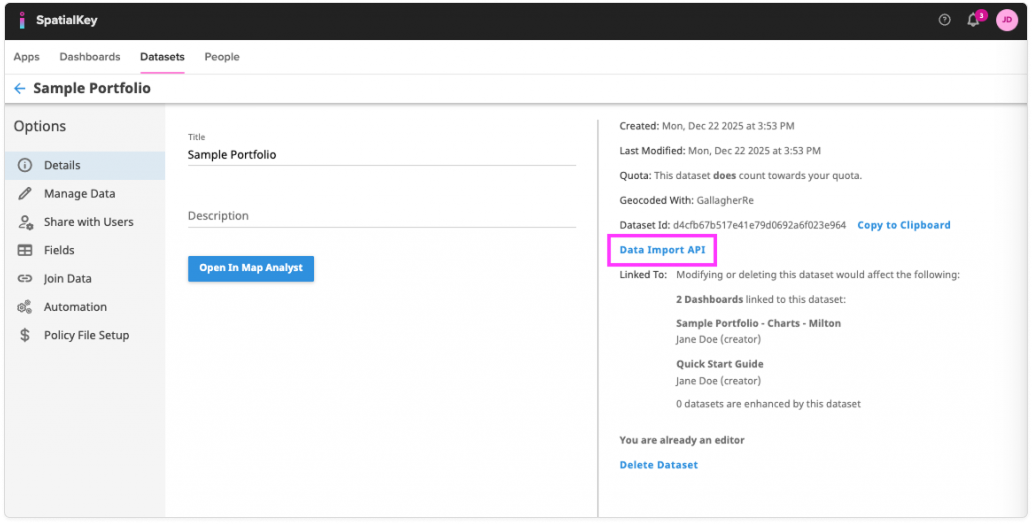Focus the Description input field
This screenshot has width=1032, height=524.
coord(382,216)
